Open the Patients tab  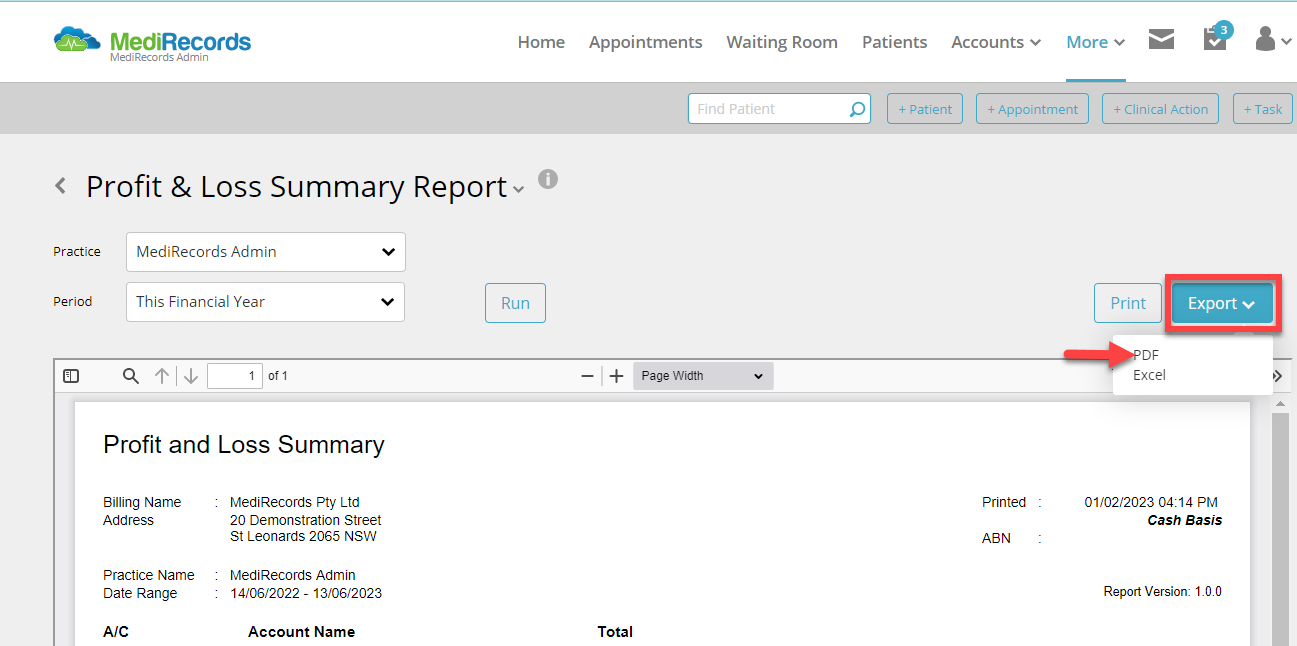(895, 42)
